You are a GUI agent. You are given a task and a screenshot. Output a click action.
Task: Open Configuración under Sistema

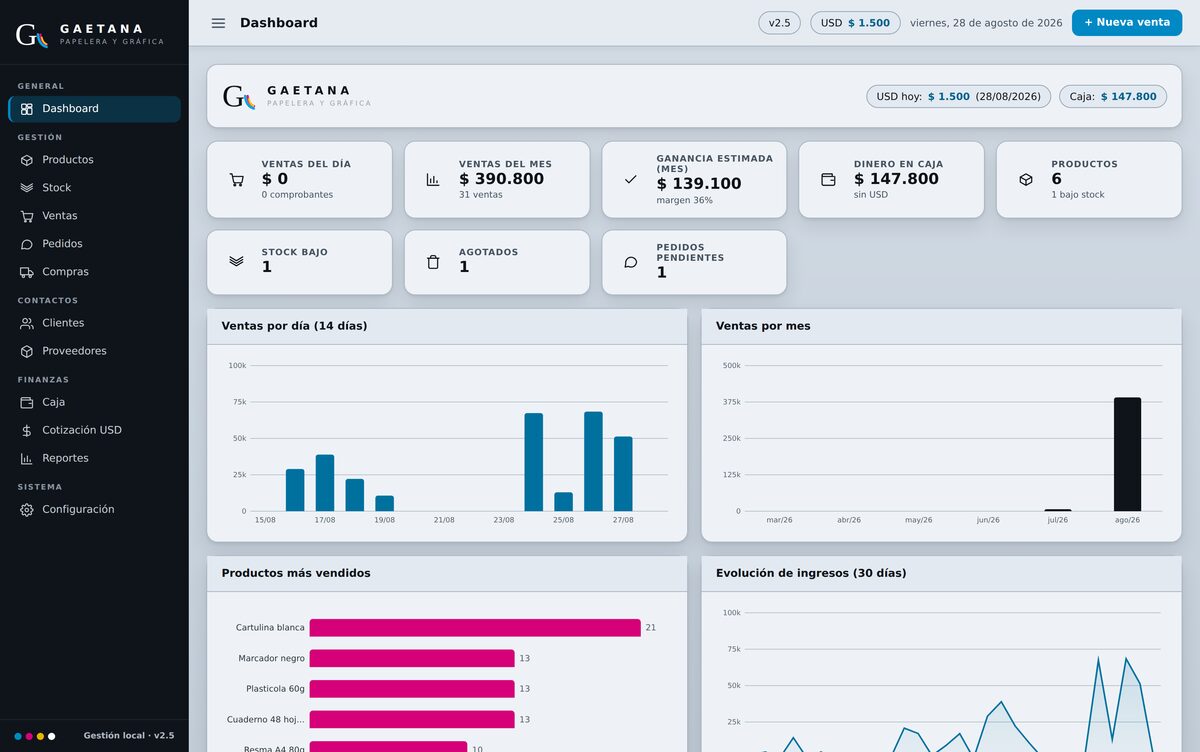[94, 509]
